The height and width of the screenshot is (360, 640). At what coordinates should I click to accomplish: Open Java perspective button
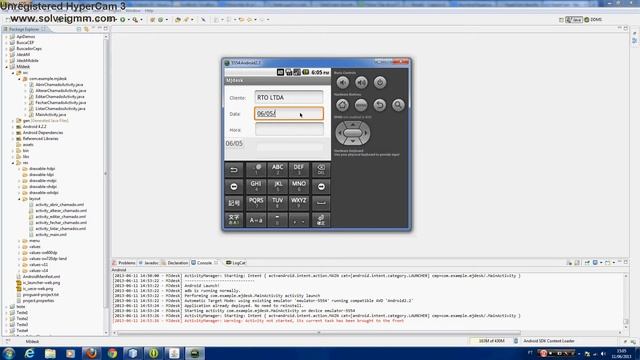tap(574, 20)
